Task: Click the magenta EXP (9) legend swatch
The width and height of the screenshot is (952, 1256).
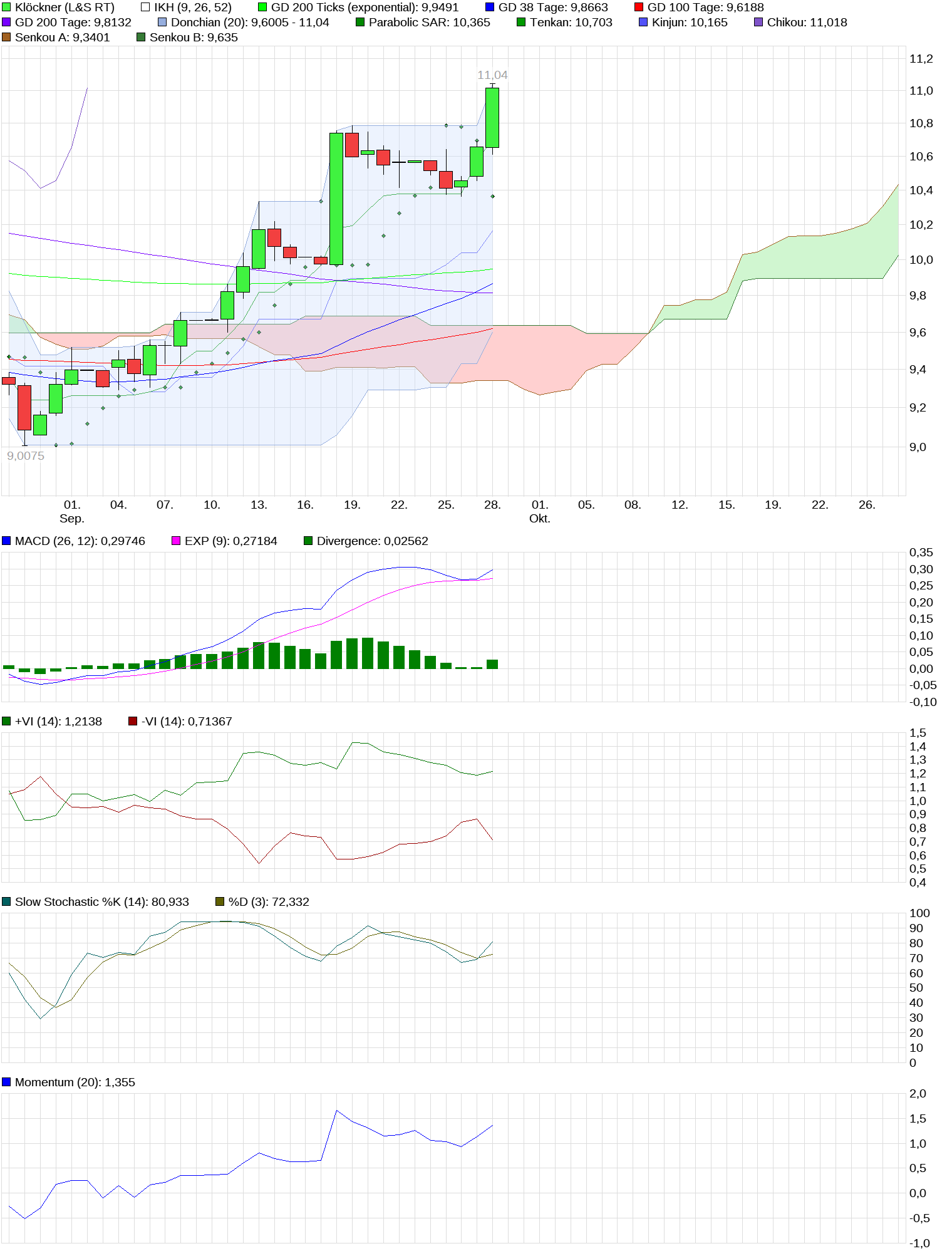Action: [x=176, y=541]
